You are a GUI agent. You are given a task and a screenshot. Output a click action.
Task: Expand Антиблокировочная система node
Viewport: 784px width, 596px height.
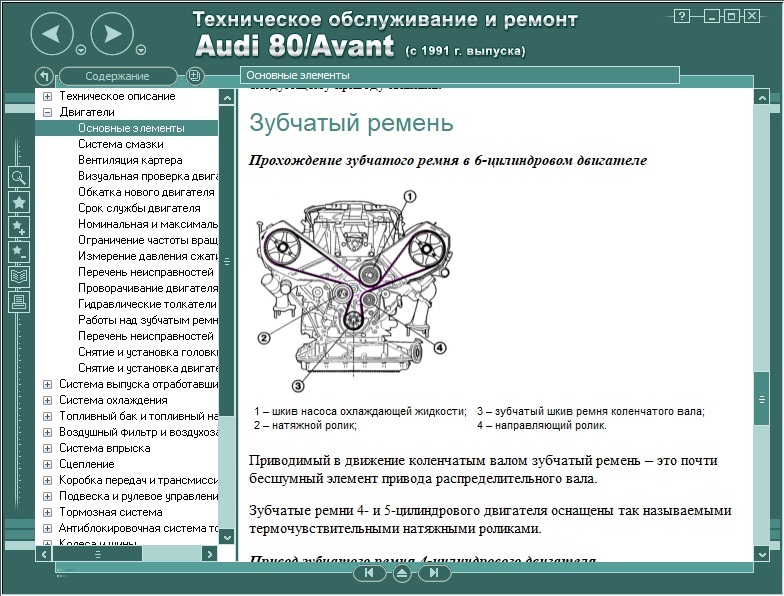pyautogui.click(x=48, y=528)
